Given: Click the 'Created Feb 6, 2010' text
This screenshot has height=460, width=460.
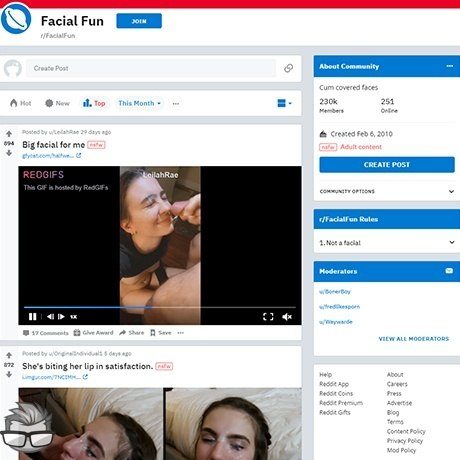Looking at the screenshot, I should pyautogui.click(x=361, y=134).
